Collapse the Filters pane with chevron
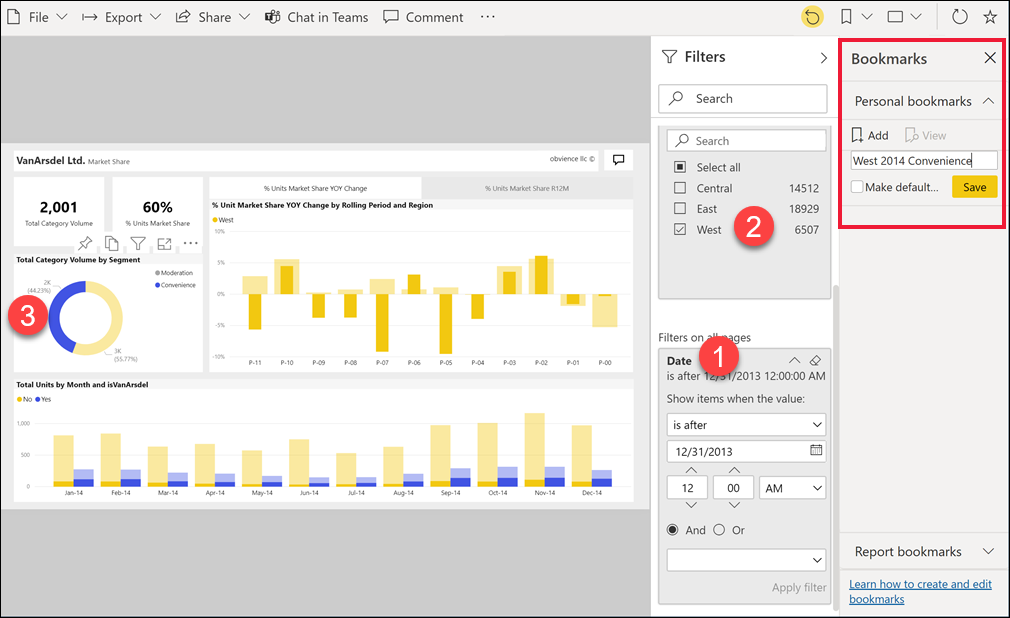 [x=823, y=58]
